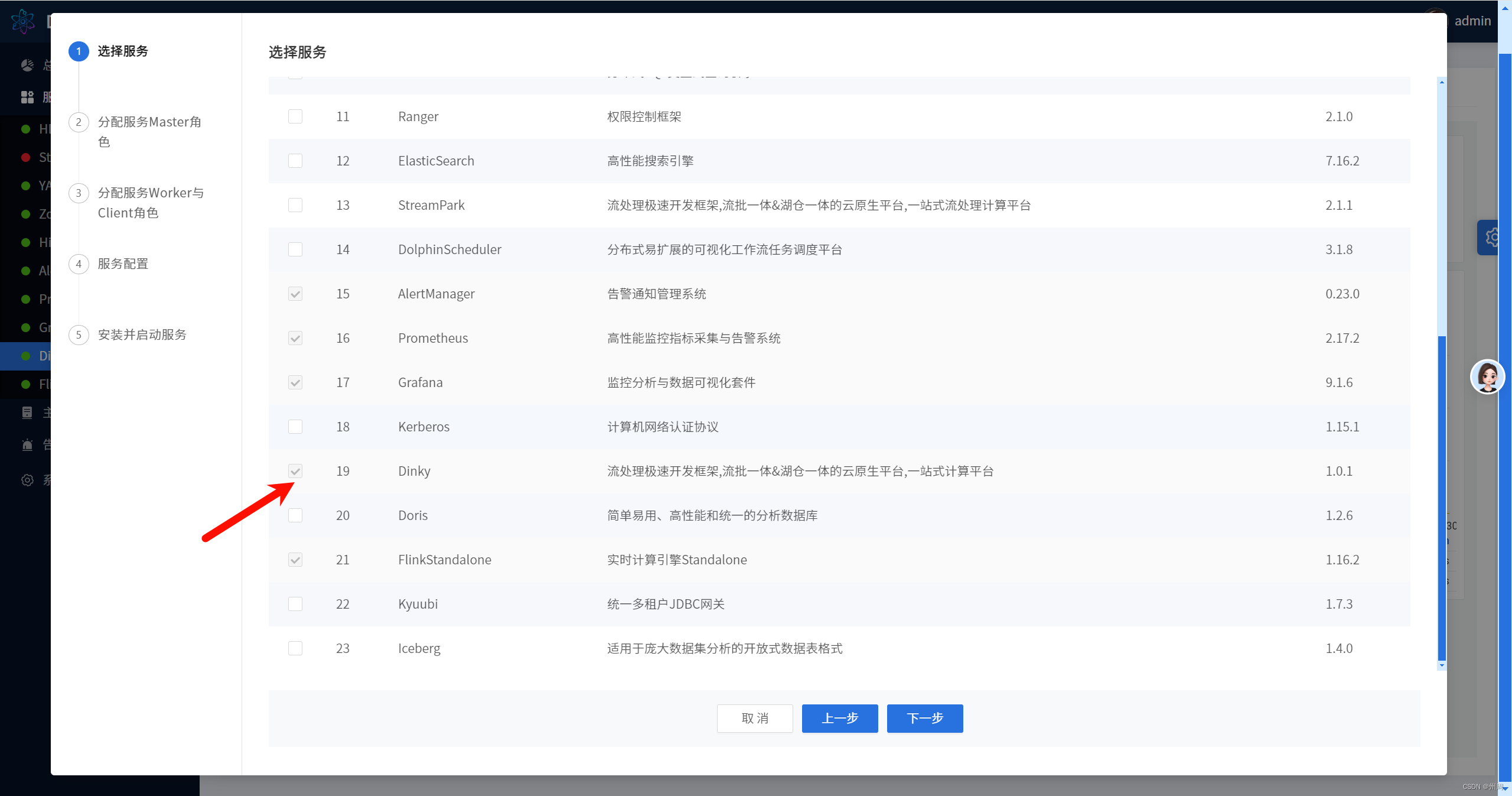Toggle the Kerberos checkbox
This screenshot has width=1512, height=796.
295,427
